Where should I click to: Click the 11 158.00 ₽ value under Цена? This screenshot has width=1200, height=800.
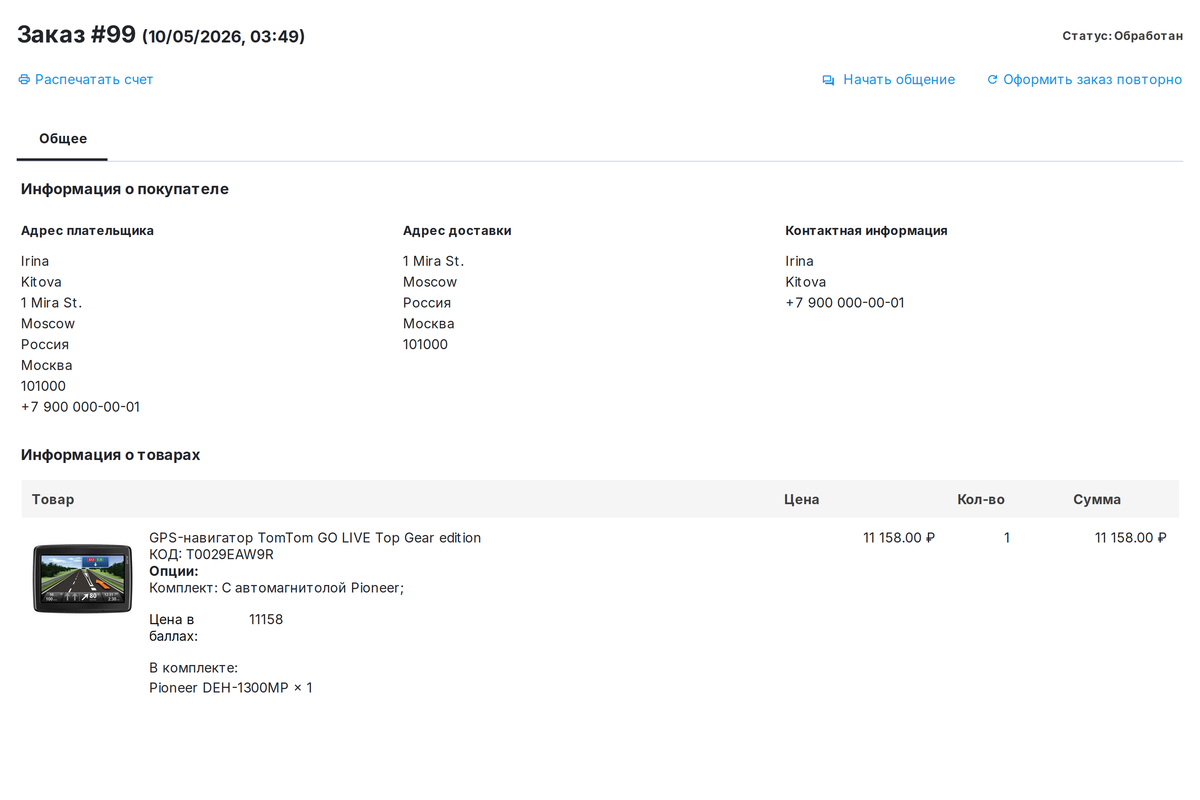pos(899,538)
